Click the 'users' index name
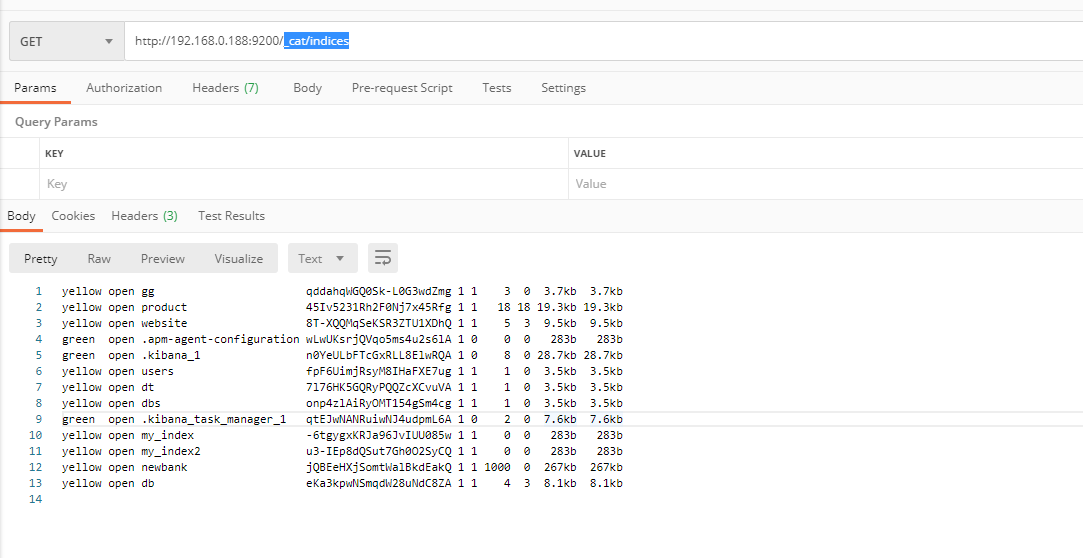 click(x=157, y=371)
